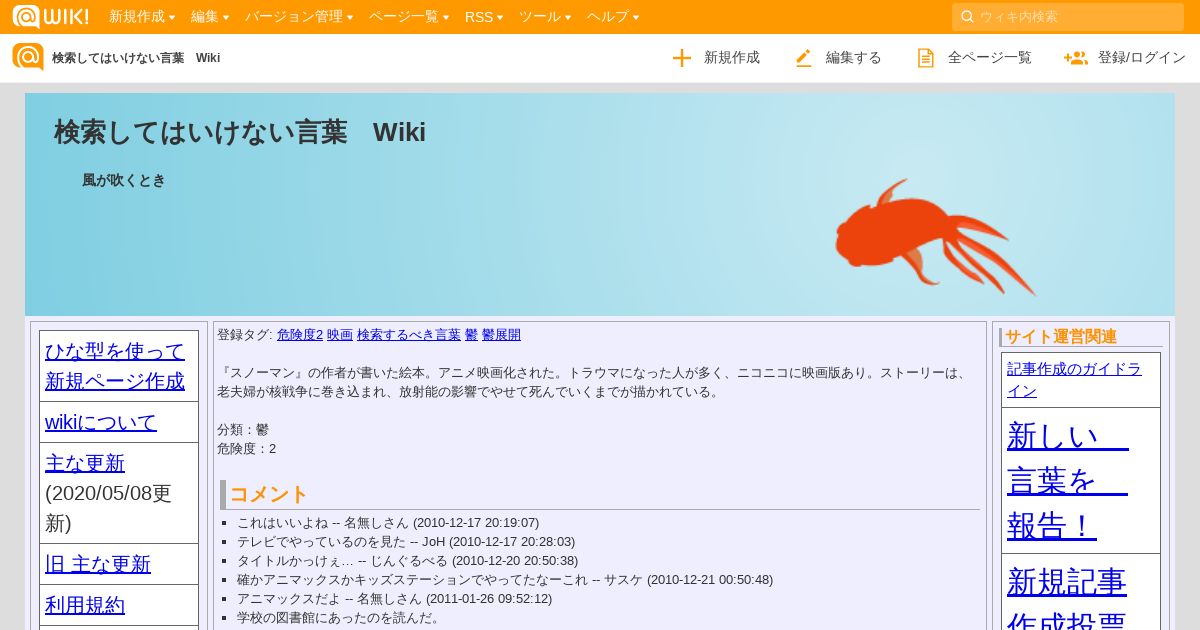
Task: Click the comment by JoH
Action: tap(406, 542)
